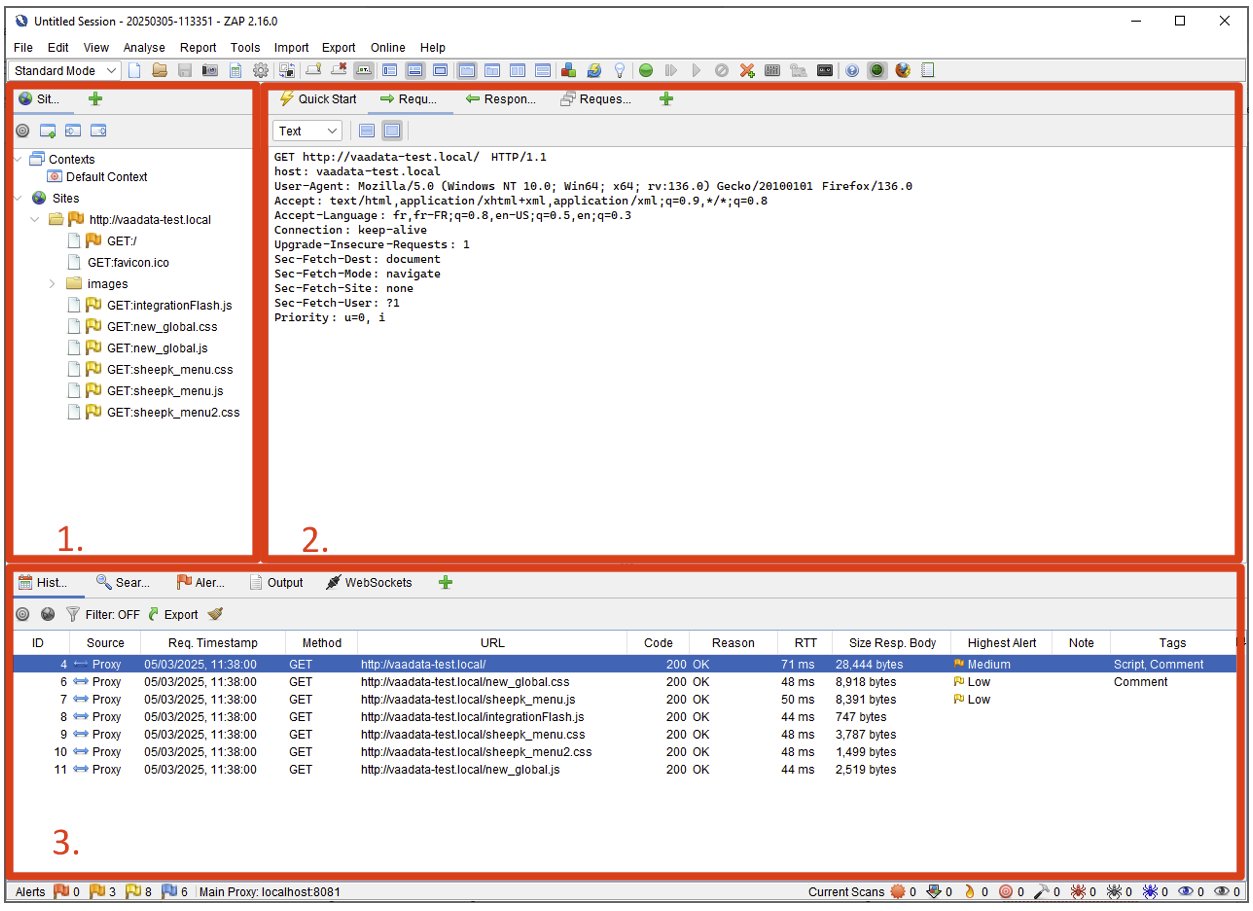
Task: Click the New Session toolbar icon
Action: pyautogui.click(x=135, y=71)
